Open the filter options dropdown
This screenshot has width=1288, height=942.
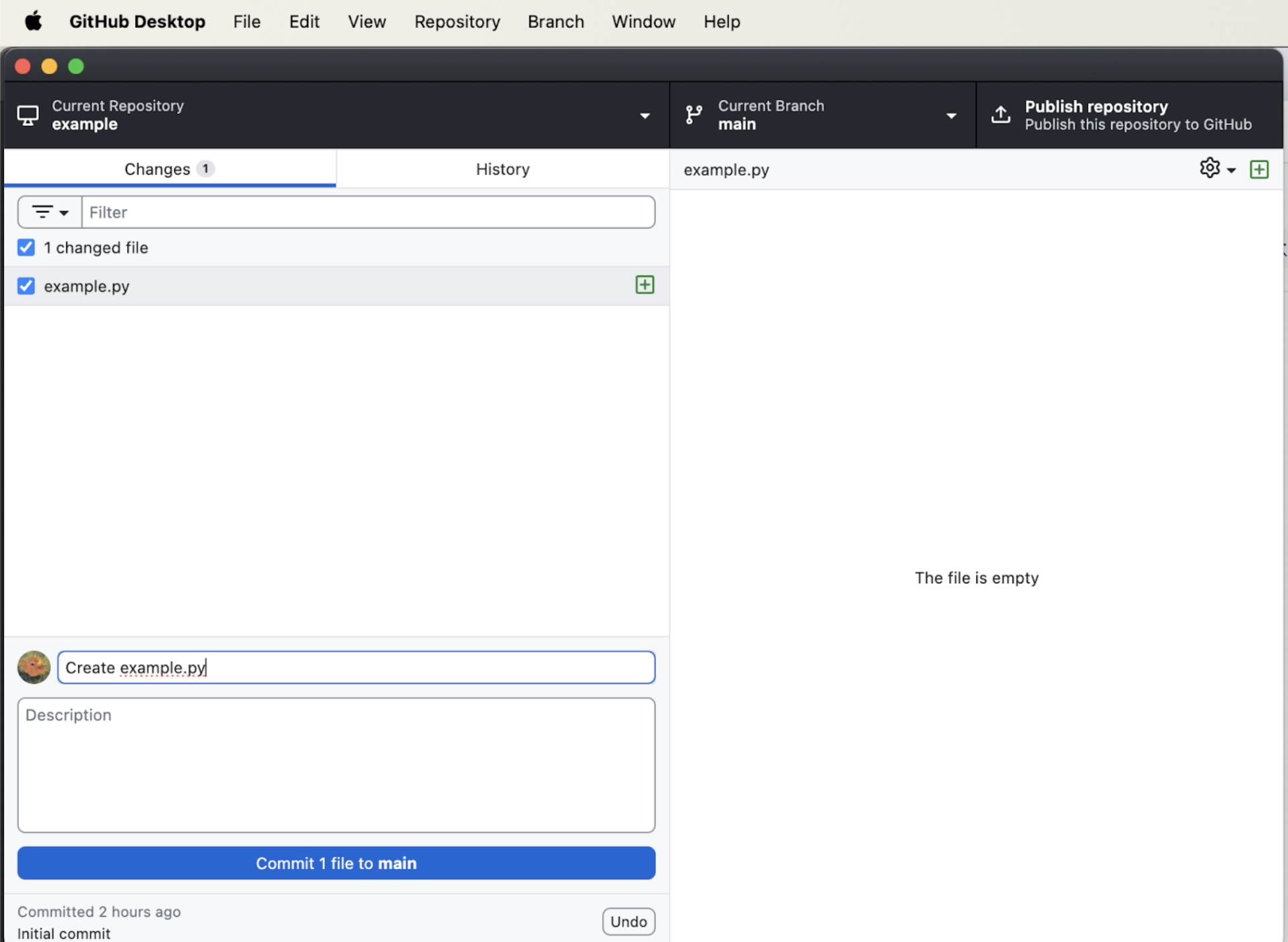click(x=50, y=212)
